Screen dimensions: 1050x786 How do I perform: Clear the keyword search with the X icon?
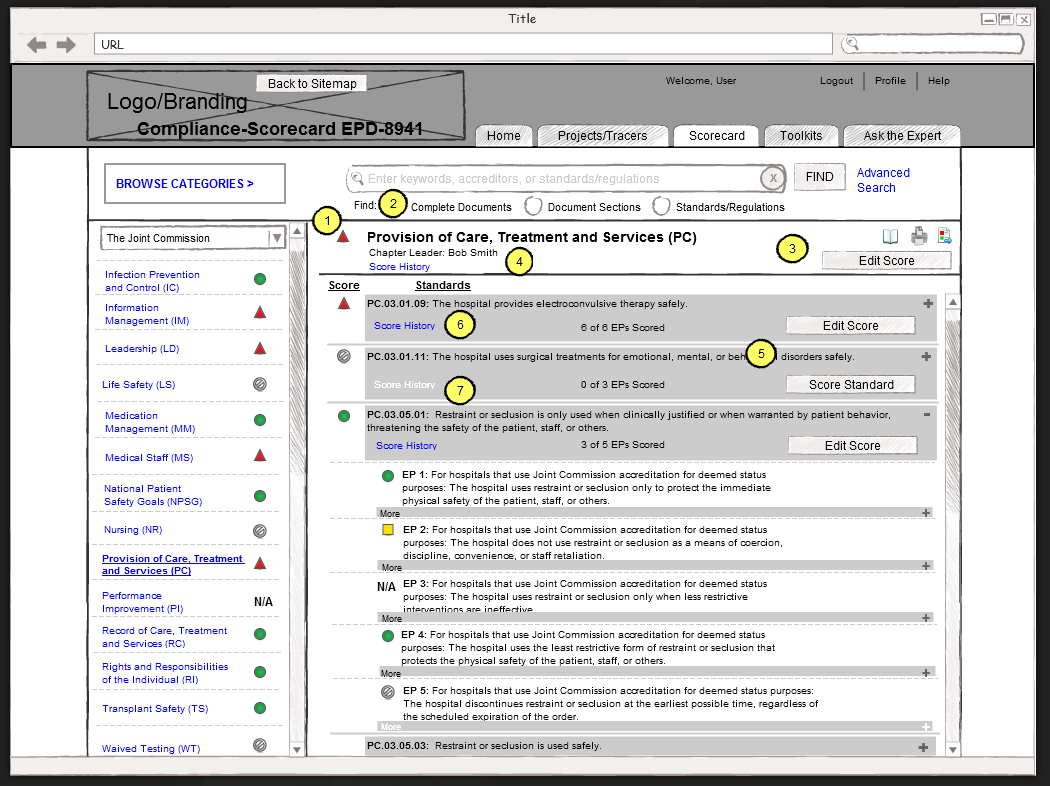pyautogui.click(x=773, y=178)
